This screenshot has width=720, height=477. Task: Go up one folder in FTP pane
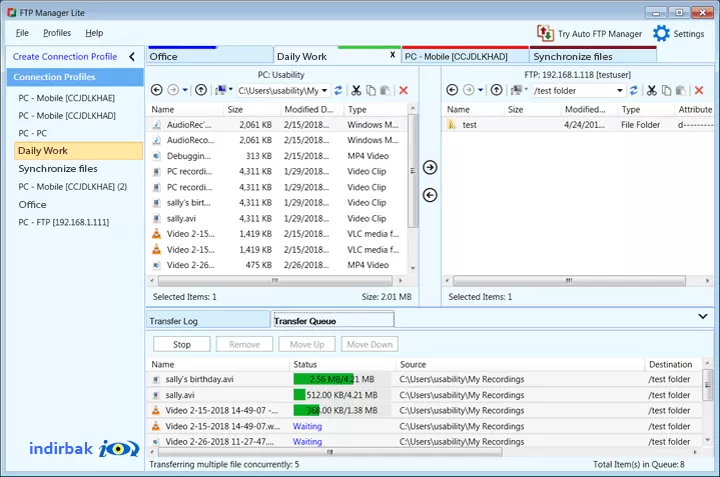click(496, 90)
